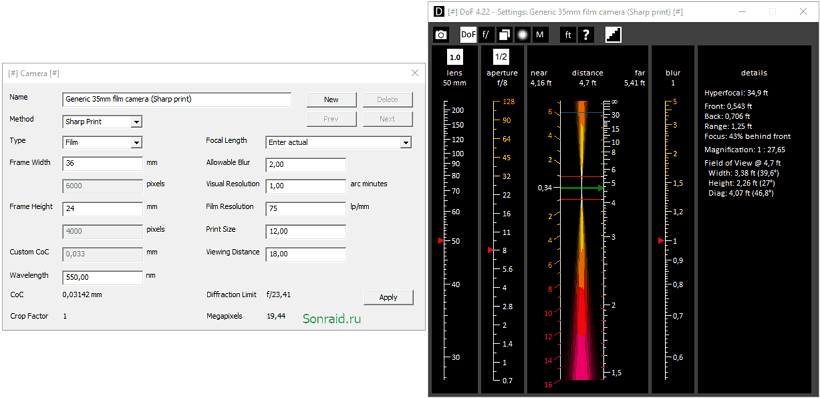Select the DoF mode button

pyautogui.click(x=468, y=35)
